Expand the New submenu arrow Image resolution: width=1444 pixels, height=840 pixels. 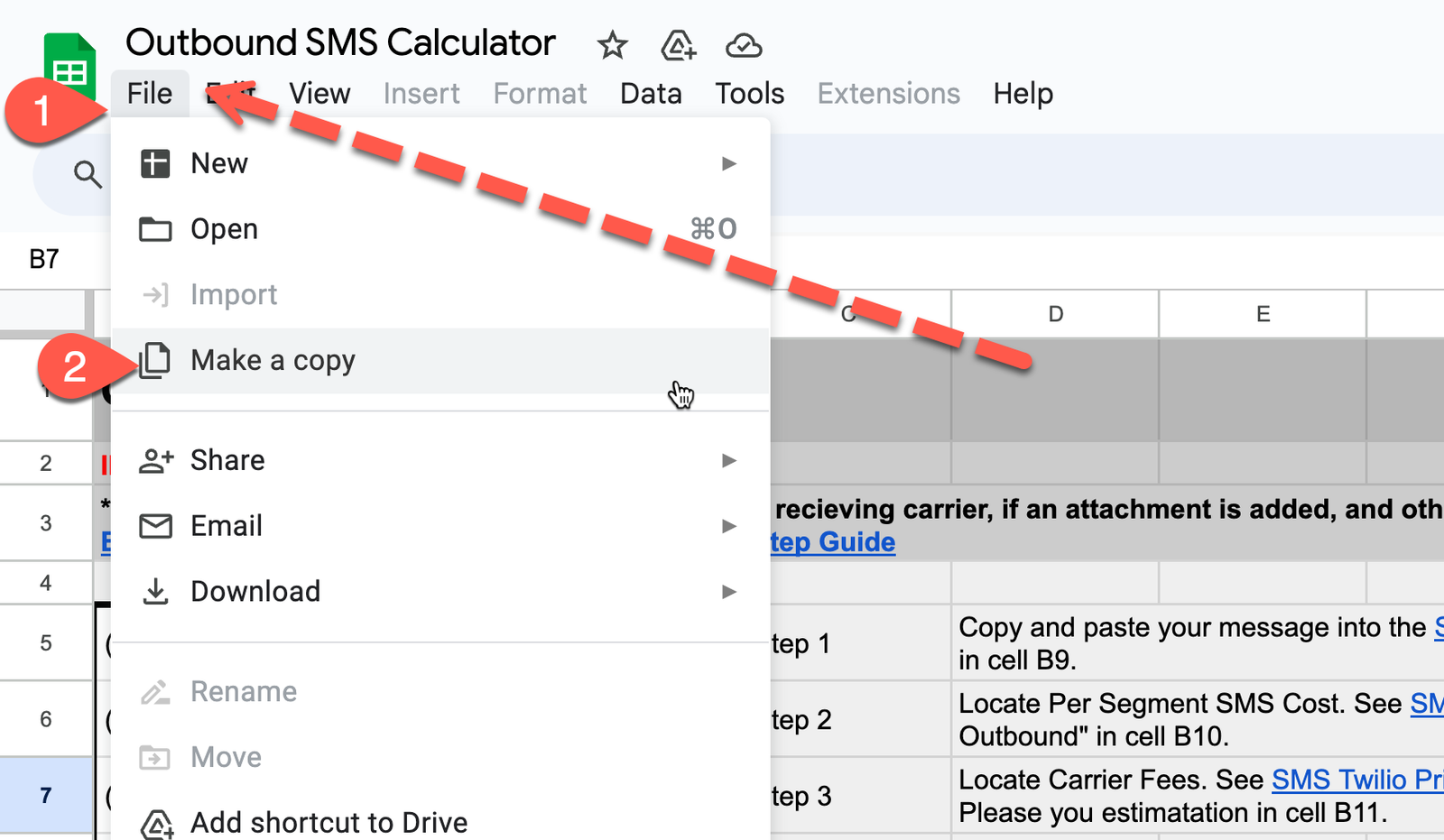pos(729,164)
